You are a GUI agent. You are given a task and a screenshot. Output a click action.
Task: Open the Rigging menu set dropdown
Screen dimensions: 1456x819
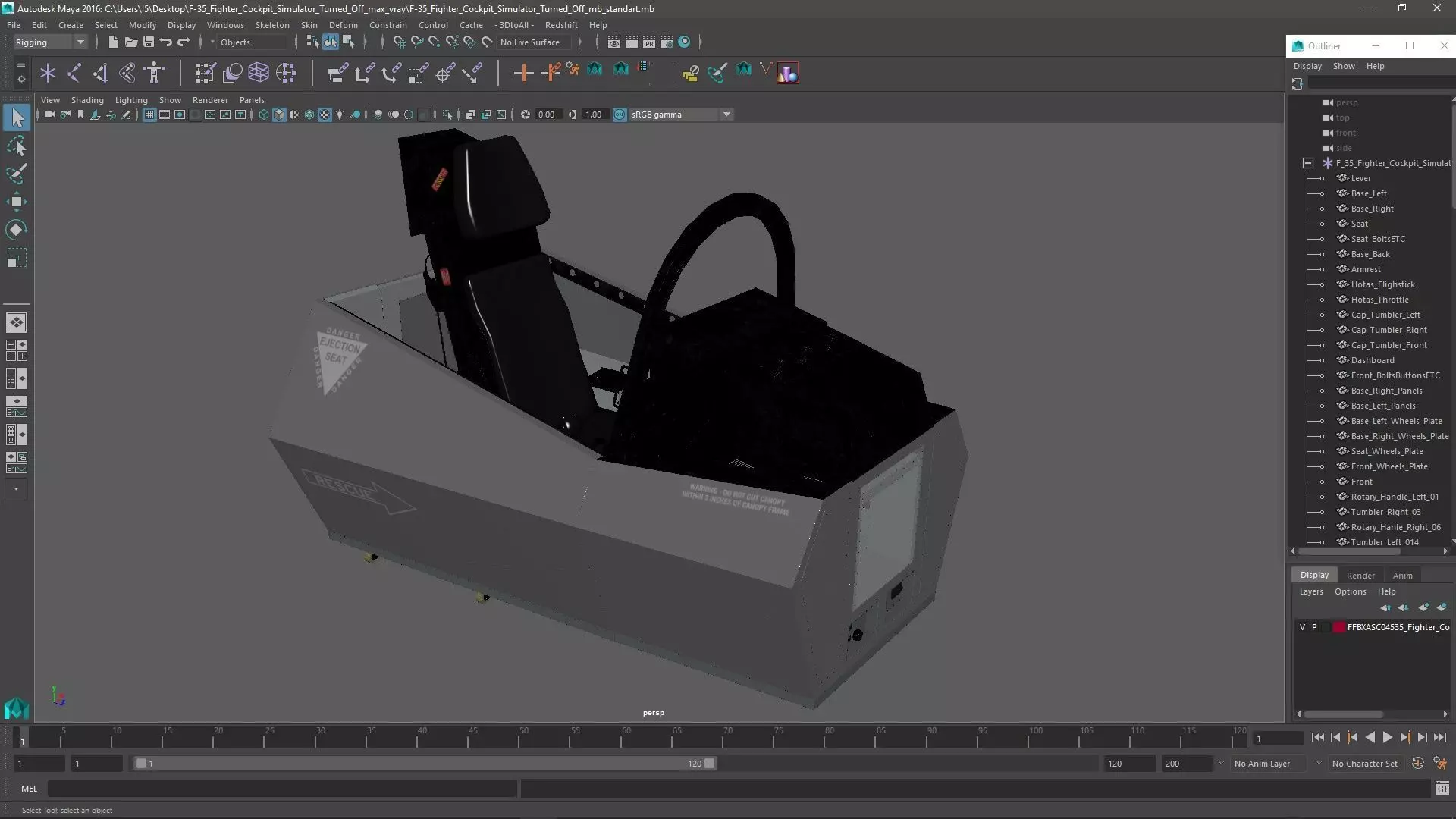point(50,42)
